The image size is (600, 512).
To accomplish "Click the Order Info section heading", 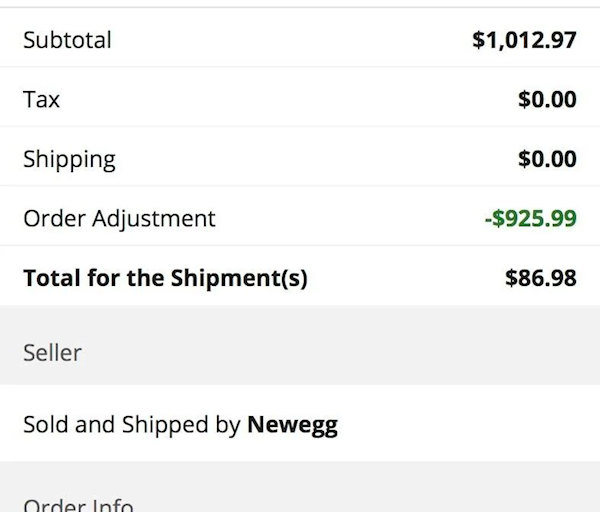I will 78,505.
